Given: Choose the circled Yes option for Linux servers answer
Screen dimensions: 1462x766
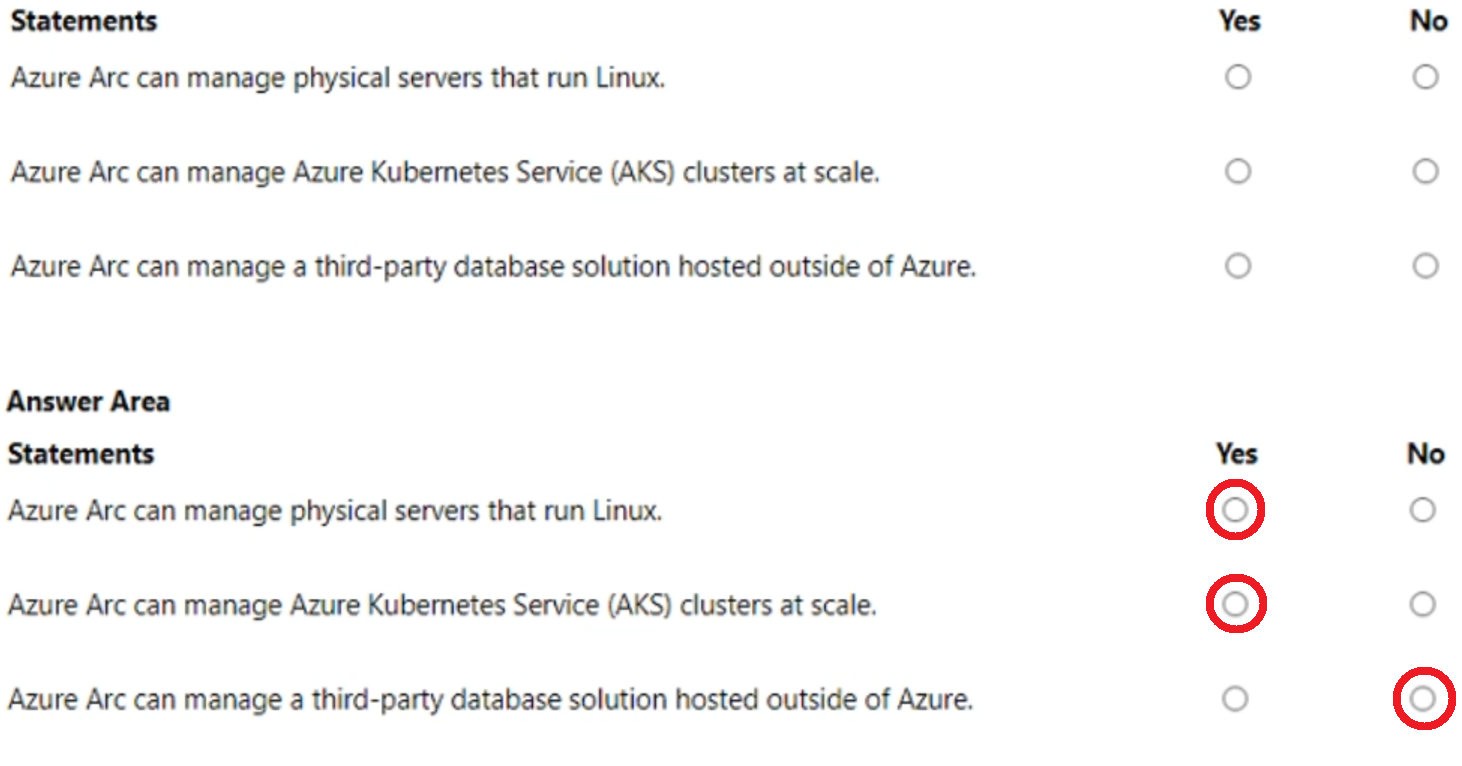Looking at the screenshot, I should click(x=1234, y=510).
